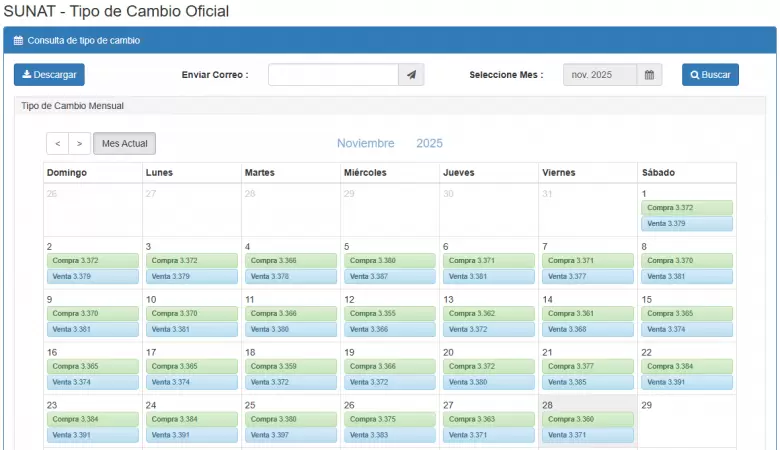Select Compra 3.355 on November 12
Viewport: 780px width, 450px height.
[390, 313]
